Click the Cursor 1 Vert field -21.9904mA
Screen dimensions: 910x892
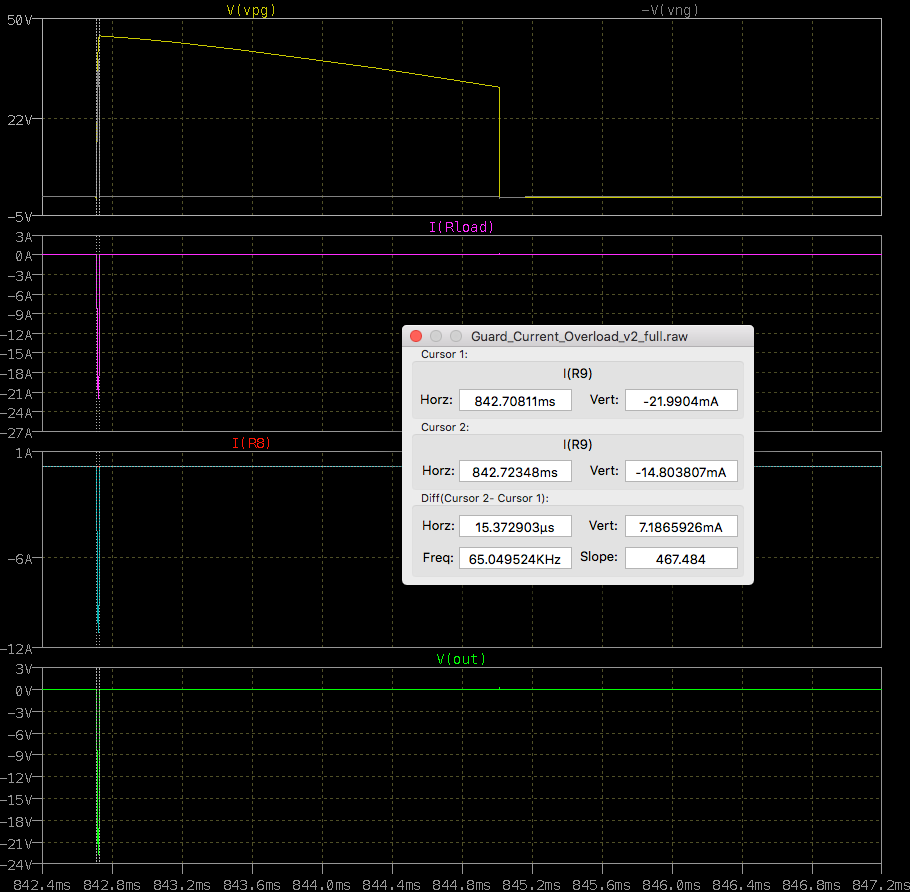tap(681, 400)
